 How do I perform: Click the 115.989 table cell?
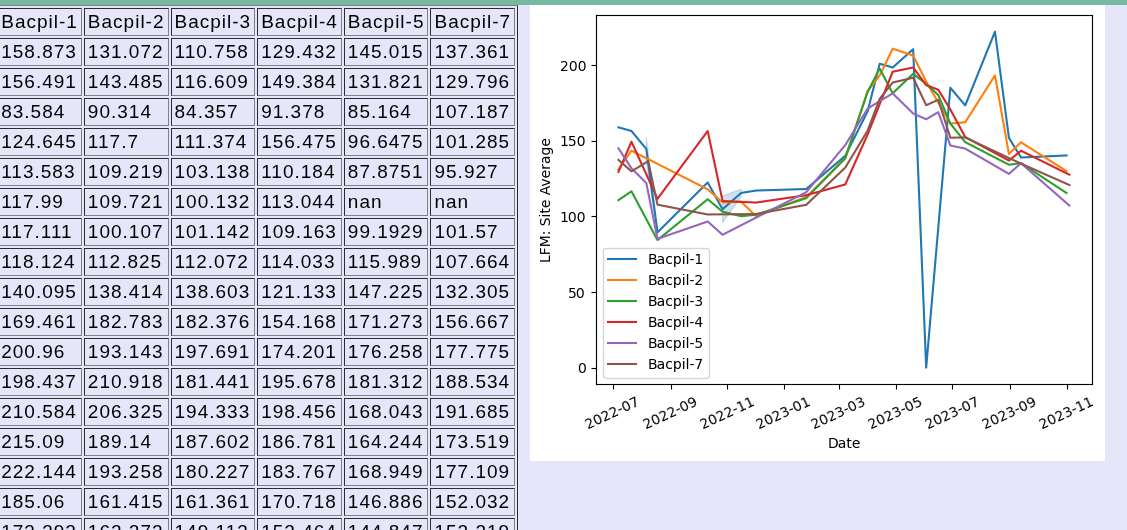pyautogui.click(x=386, y=262)
